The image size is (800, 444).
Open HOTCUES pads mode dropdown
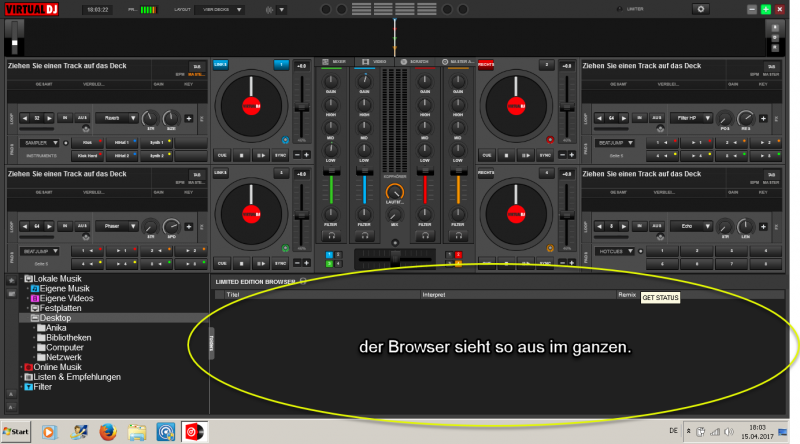pyautogui.click(x=615, y=251)
